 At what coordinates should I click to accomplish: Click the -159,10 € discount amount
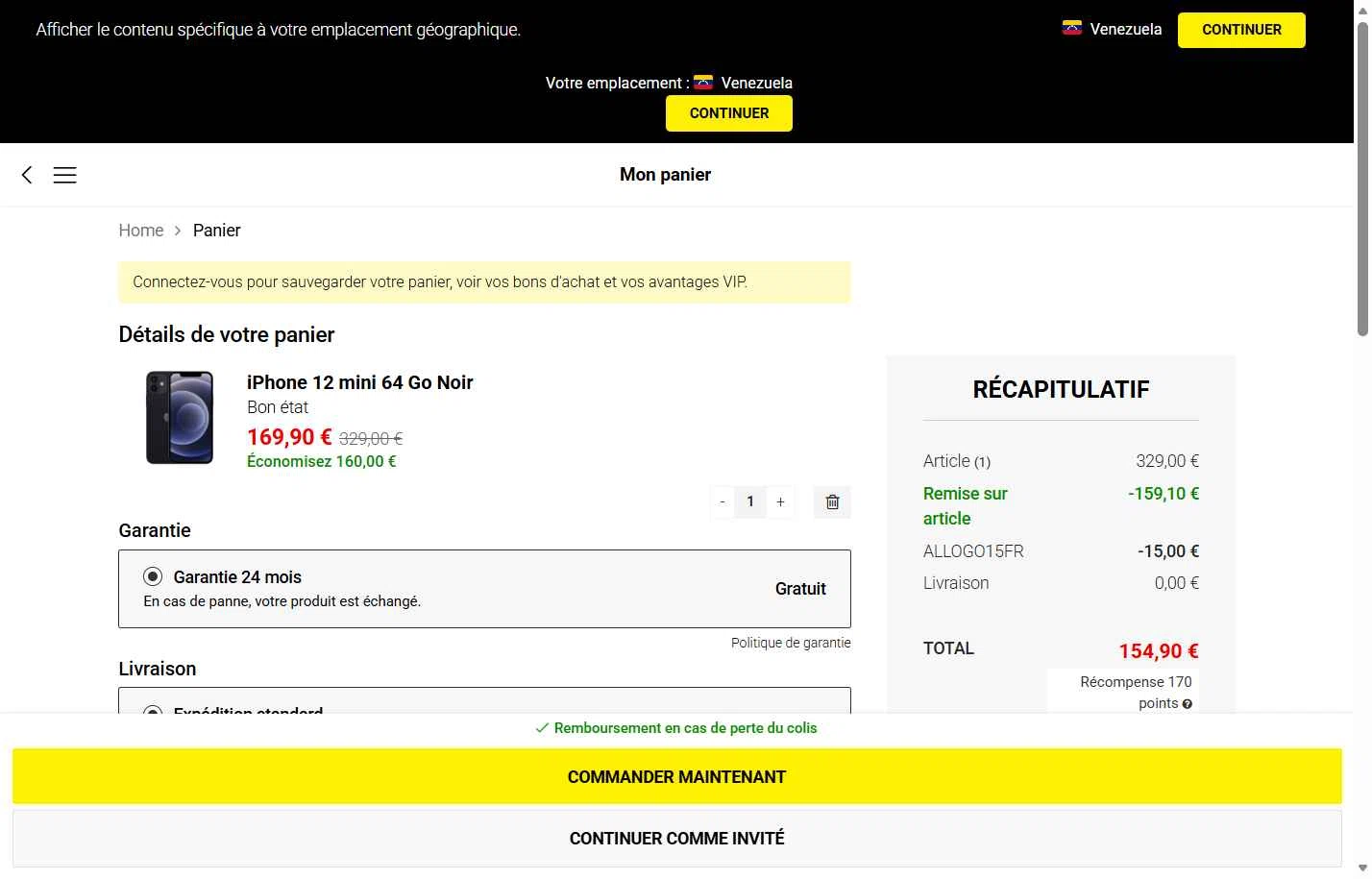(x=1164, y=494)
